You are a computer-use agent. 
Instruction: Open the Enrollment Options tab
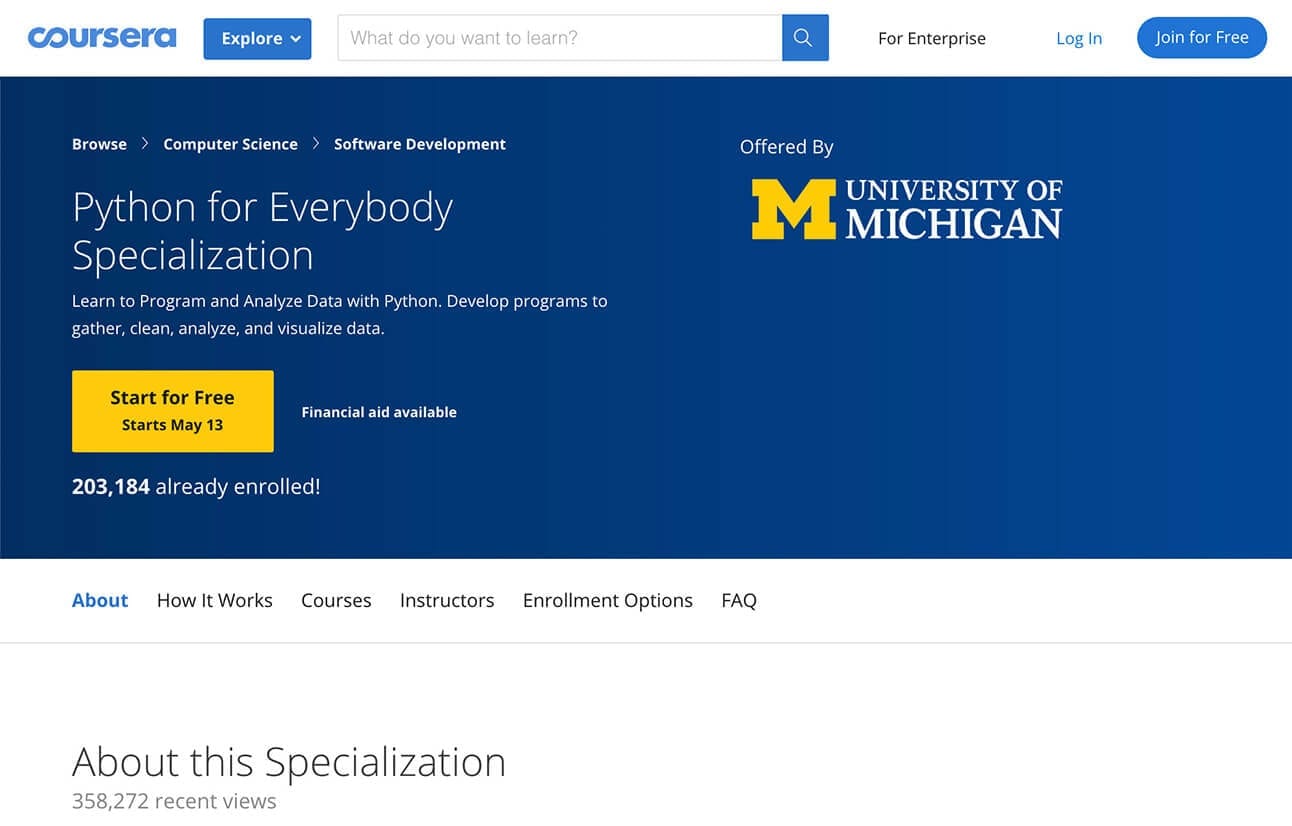pyautogui.click(x=608, y=600)
